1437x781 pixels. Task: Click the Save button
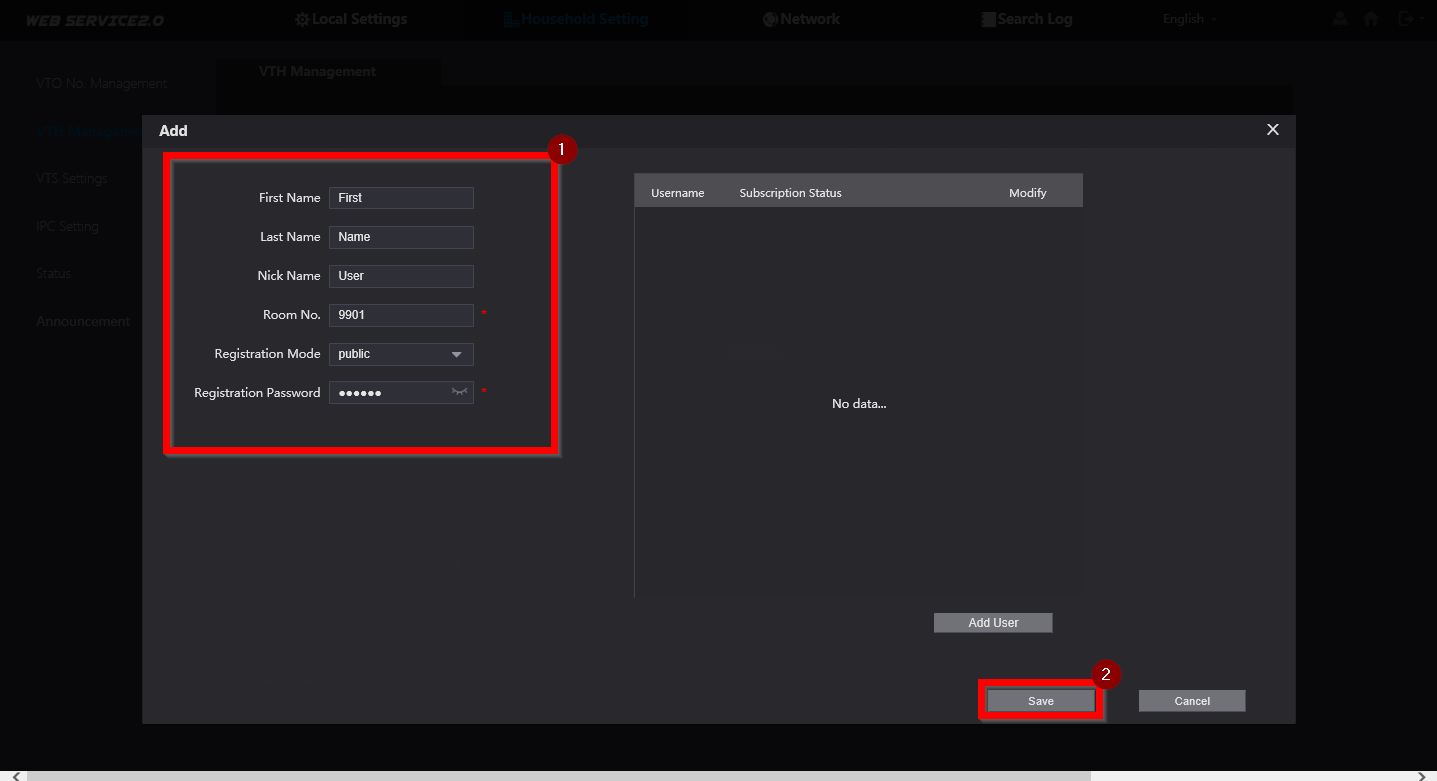point(1041,701)
